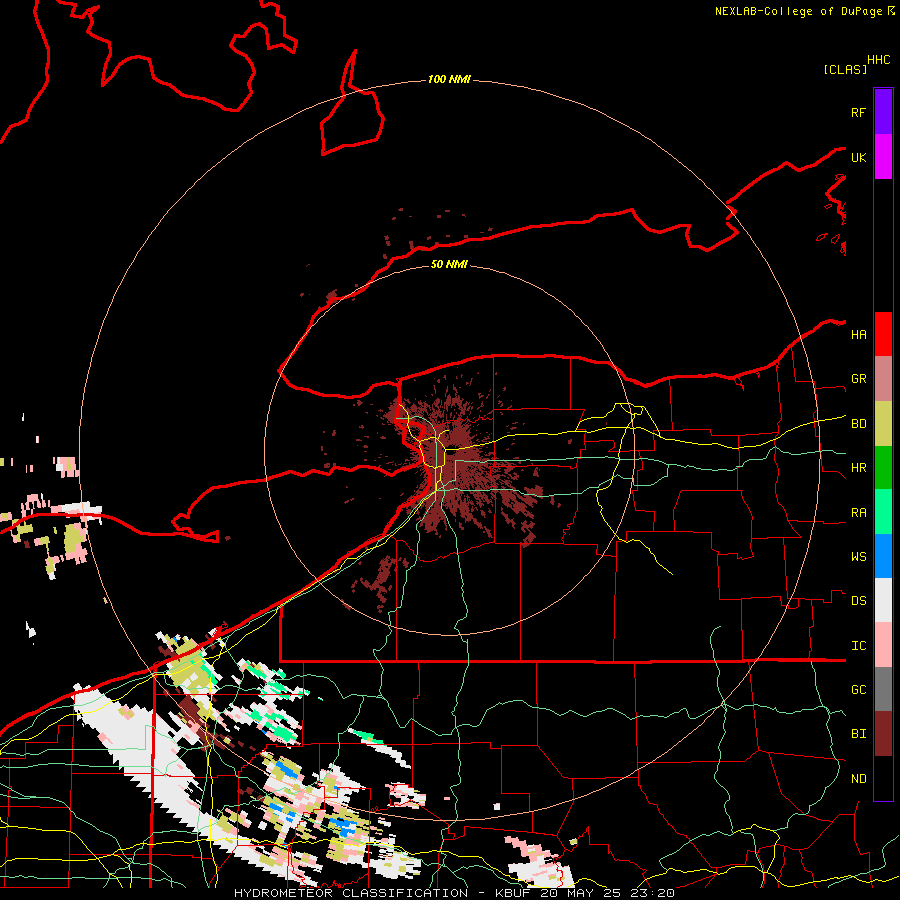Click the 100 NMI range ring label

(x=449, y=79)
